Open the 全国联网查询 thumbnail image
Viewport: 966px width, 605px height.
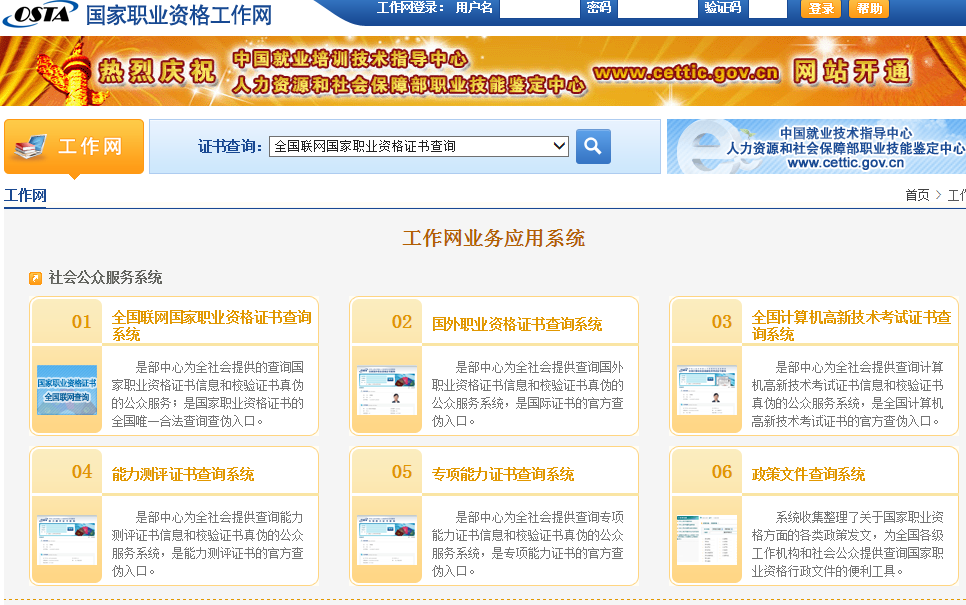pos(67,390)
